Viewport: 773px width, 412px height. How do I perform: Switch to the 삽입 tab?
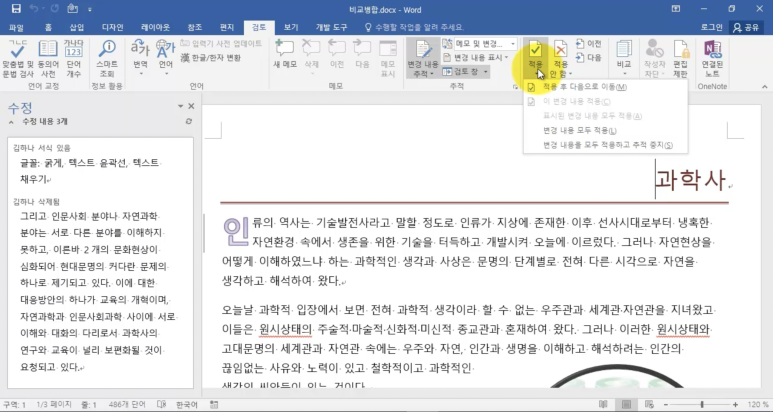[77, 27]
